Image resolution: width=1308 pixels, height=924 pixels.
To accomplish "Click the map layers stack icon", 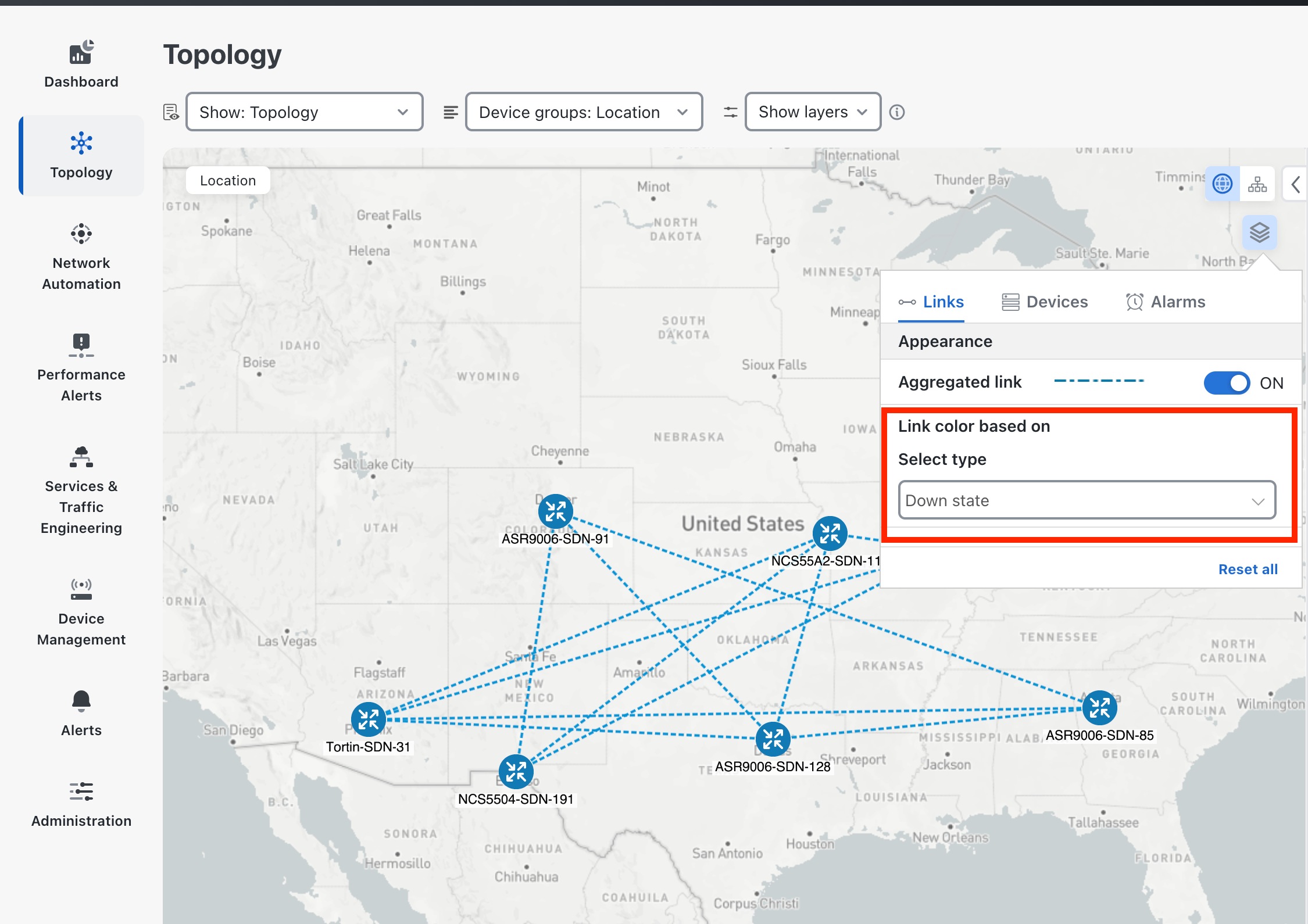I will click(1259, 232).
